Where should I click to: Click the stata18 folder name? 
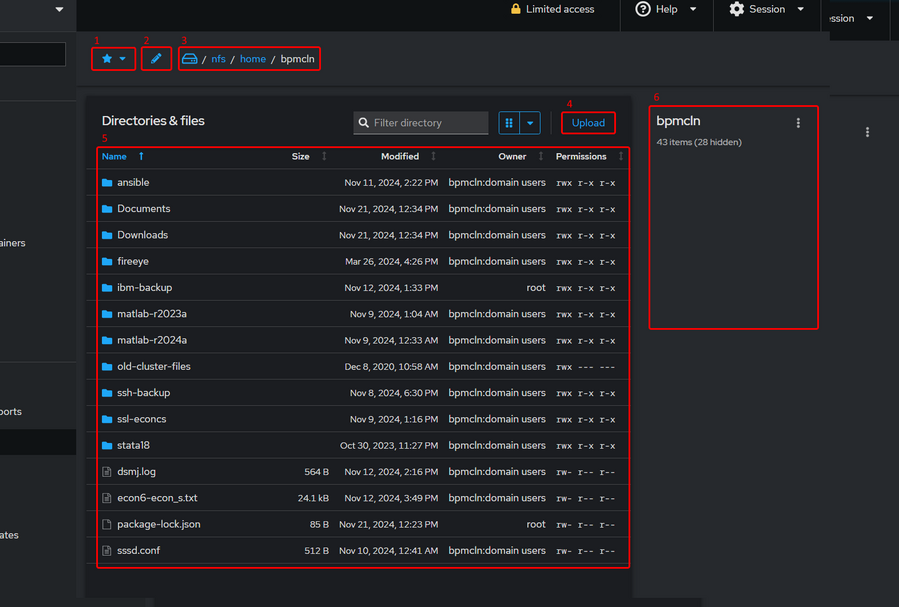pyautogui.click(x=133, y=445)
